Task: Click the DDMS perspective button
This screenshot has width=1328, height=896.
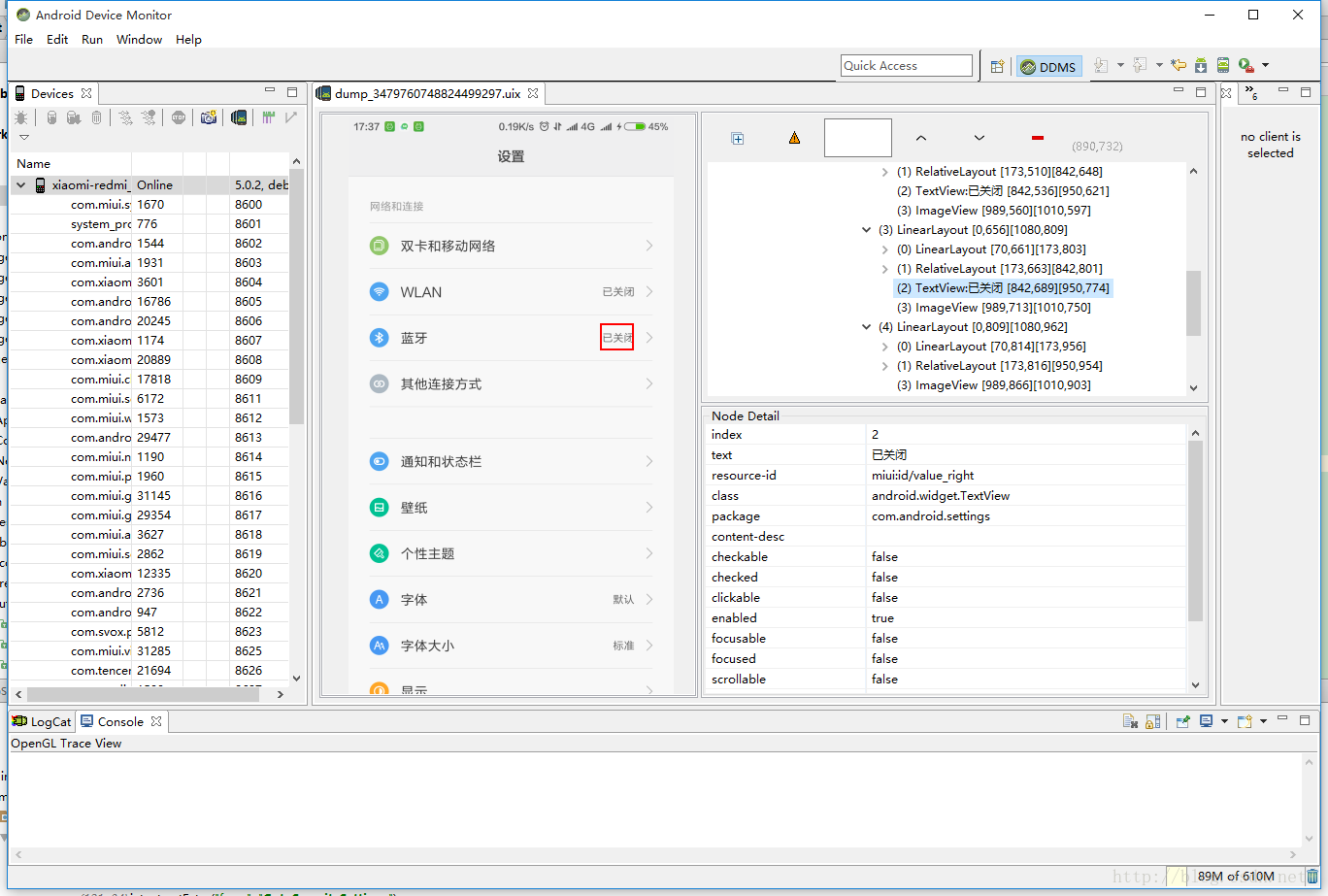Action: point(1048,66)
